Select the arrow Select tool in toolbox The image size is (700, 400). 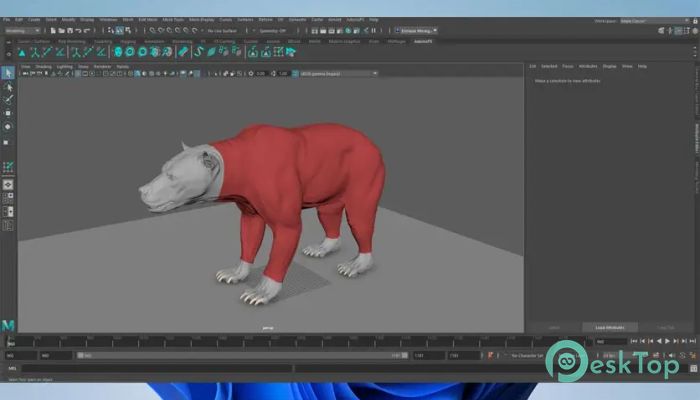coord(8,73)
